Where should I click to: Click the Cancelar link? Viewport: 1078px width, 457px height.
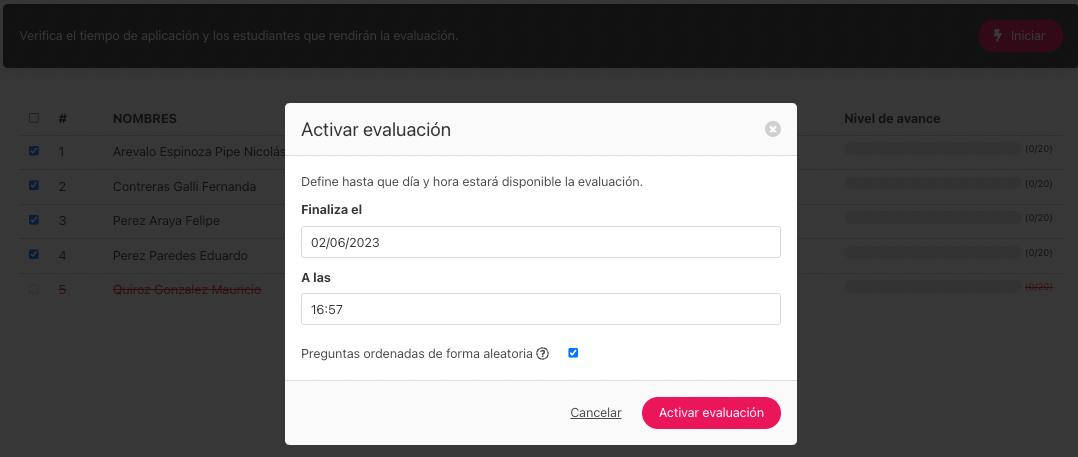tap(595, 413)
